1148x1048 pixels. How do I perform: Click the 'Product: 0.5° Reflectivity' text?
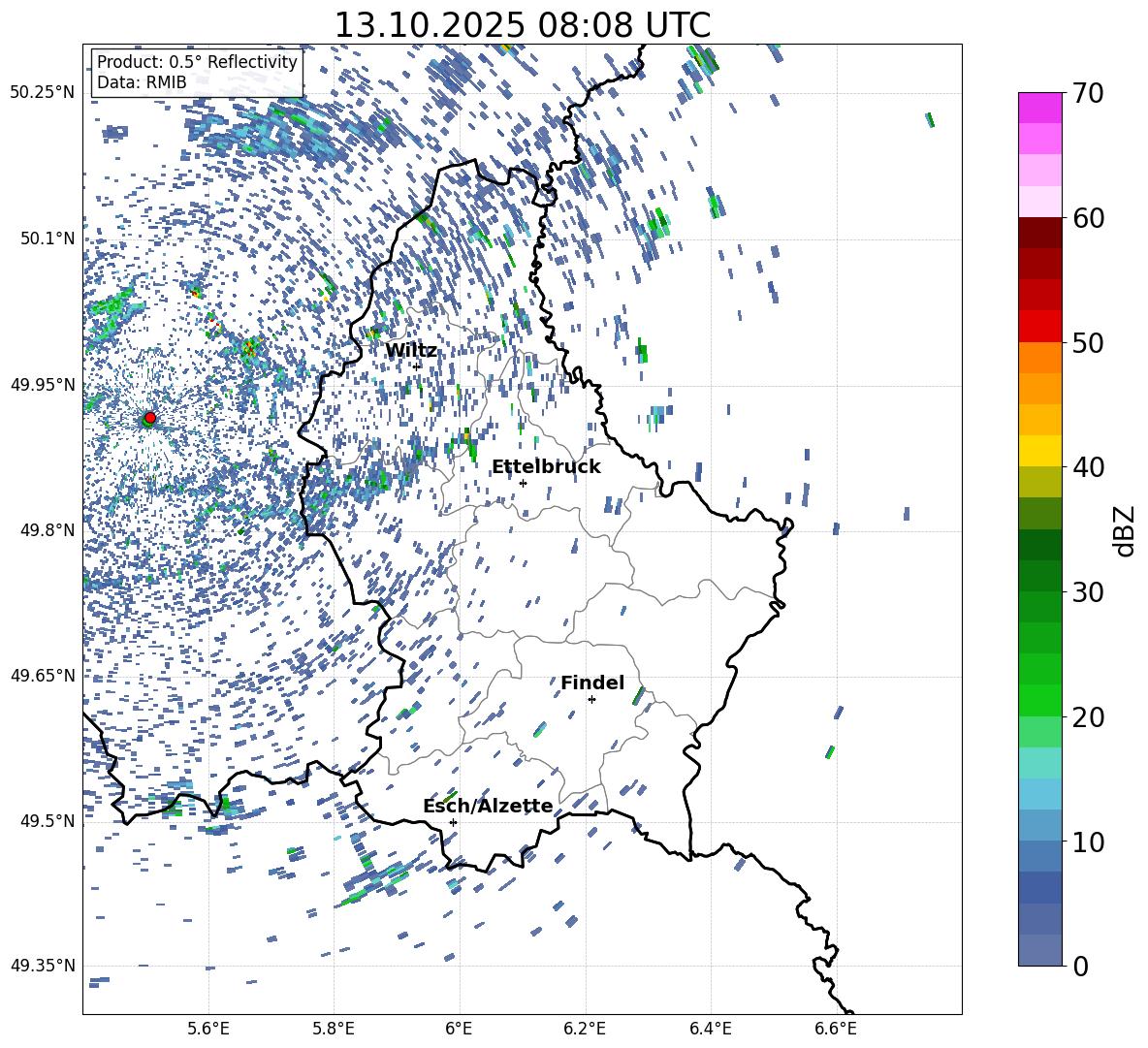tap(197, 61)
